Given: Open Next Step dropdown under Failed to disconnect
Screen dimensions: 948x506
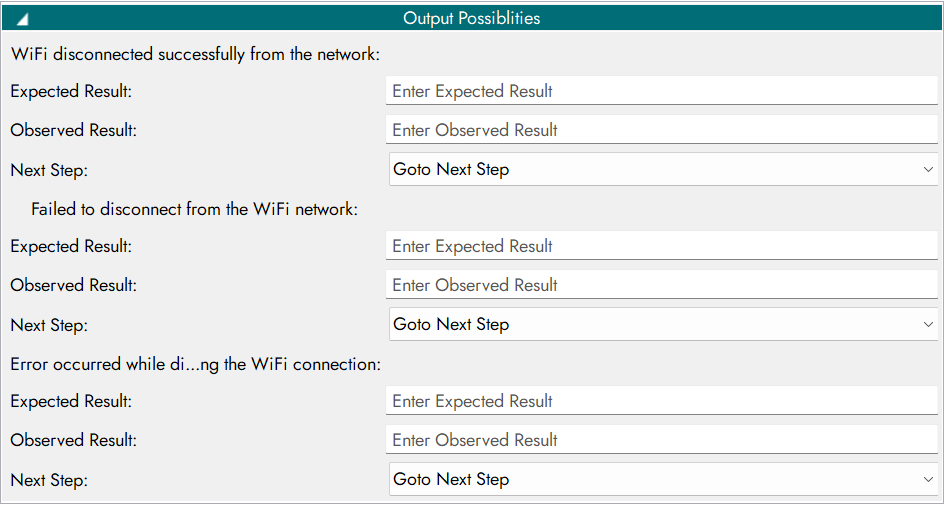Looking at the screenshot, I should pos(662,325).
